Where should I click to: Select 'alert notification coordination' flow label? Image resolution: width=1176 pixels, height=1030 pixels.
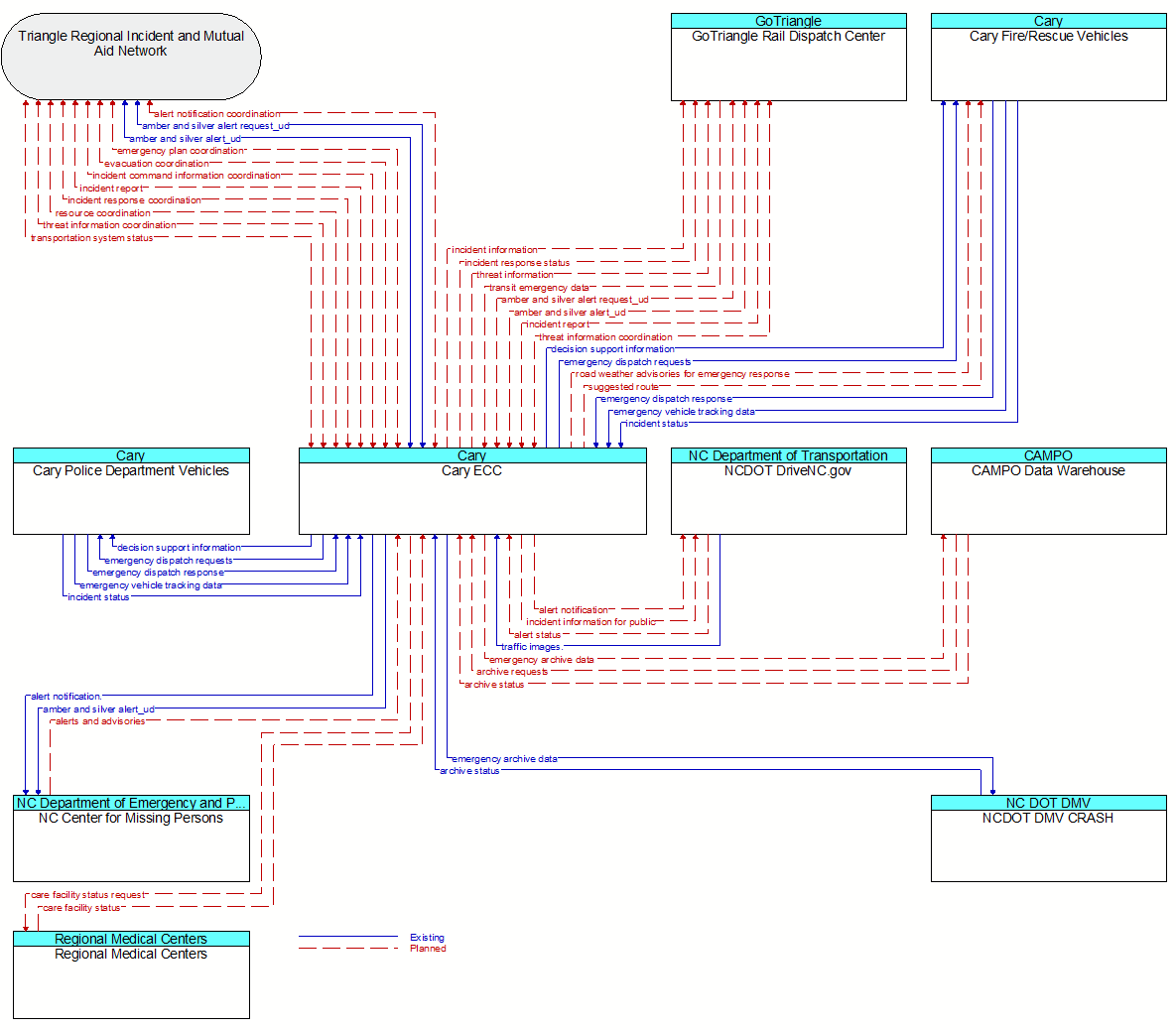[x=216, y=114]
